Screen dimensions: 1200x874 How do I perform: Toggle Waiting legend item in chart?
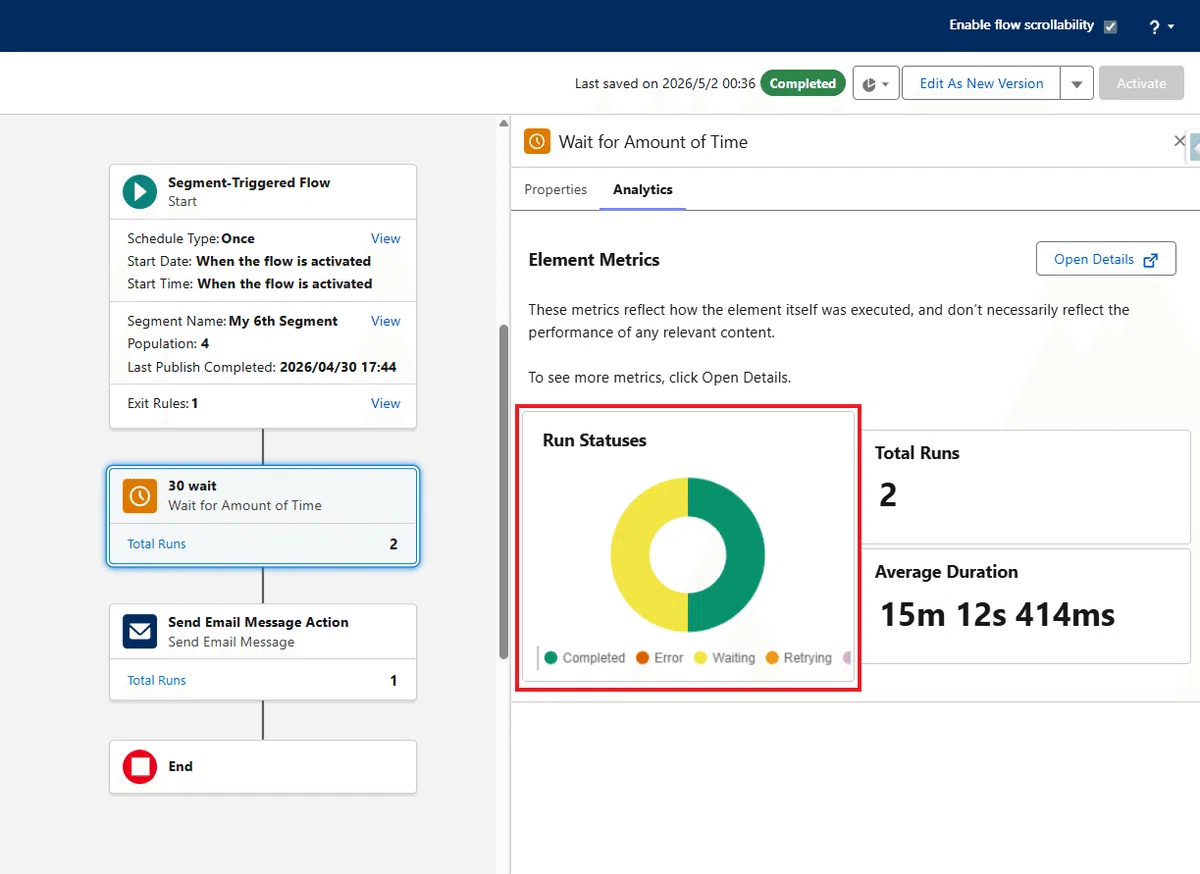[725, 658]
